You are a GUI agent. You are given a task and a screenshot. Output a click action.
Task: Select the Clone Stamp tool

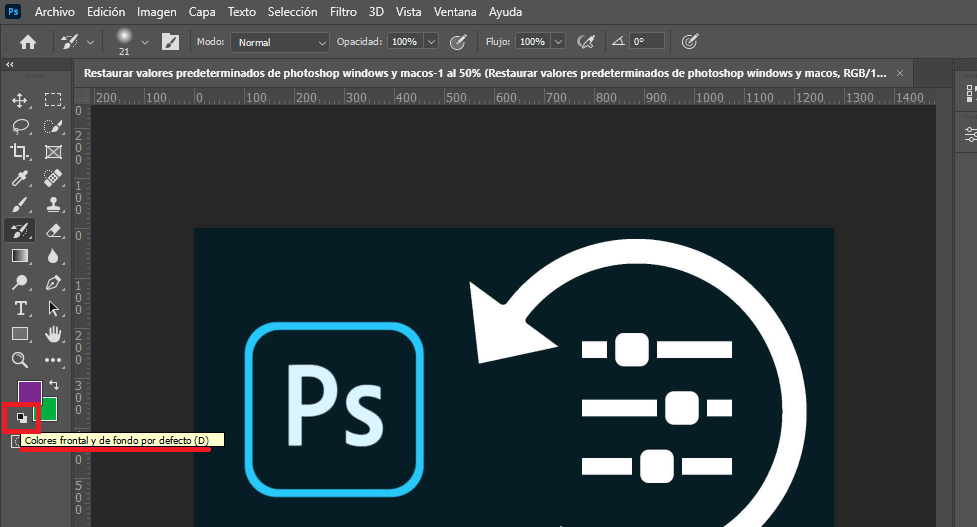click(53, 204)
